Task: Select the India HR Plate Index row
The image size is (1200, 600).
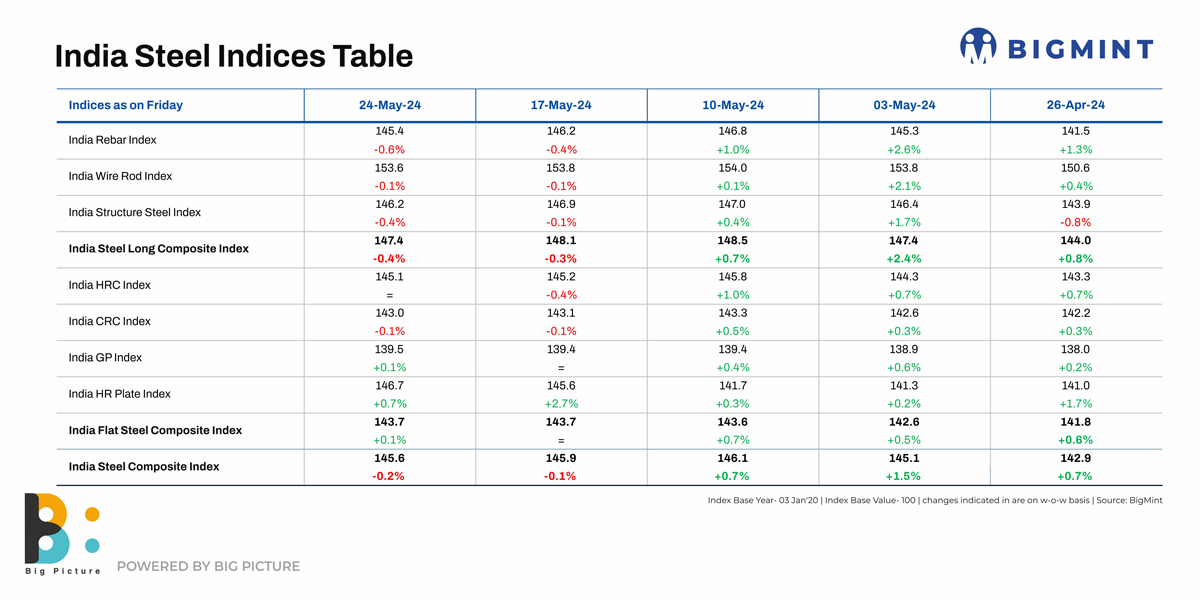Action: pos(119,393)
